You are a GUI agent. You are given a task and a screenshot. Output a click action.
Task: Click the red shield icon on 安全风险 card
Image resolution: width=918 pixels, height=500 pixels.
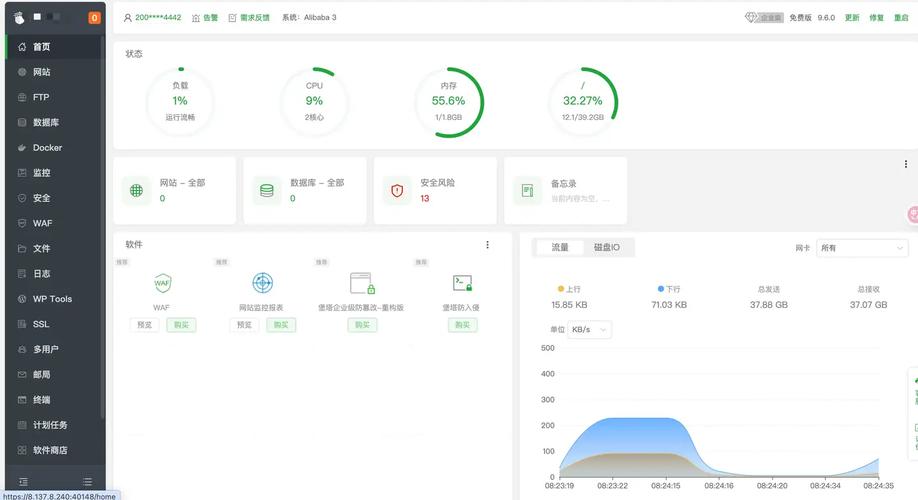[x=397, y=190]
